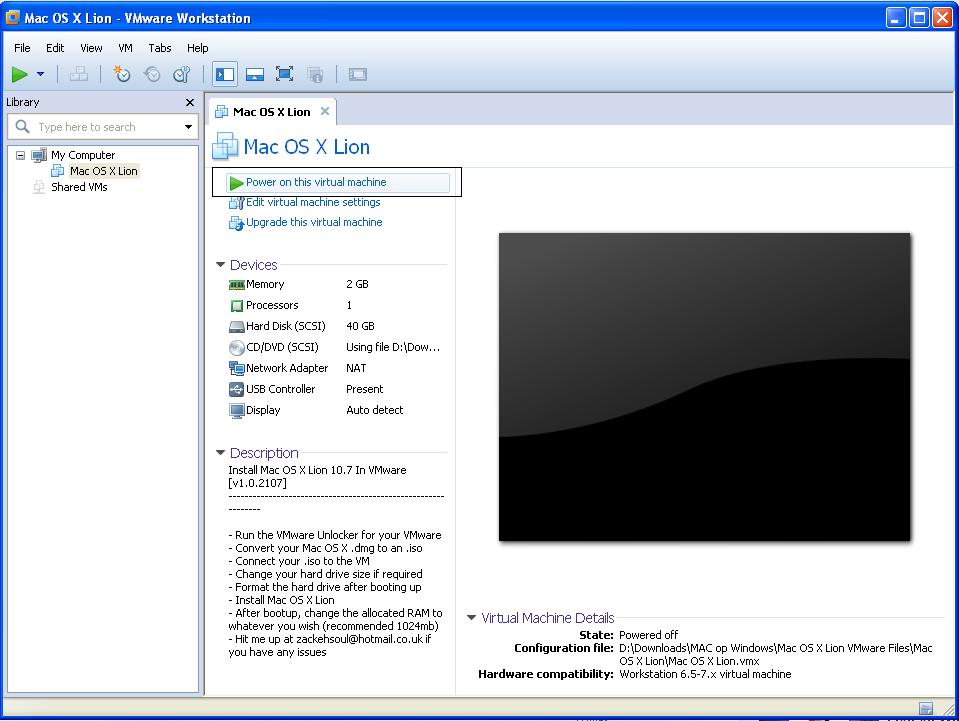Click the configuration file path text
The image size is (959, 721).
click(x=776, y=655)
